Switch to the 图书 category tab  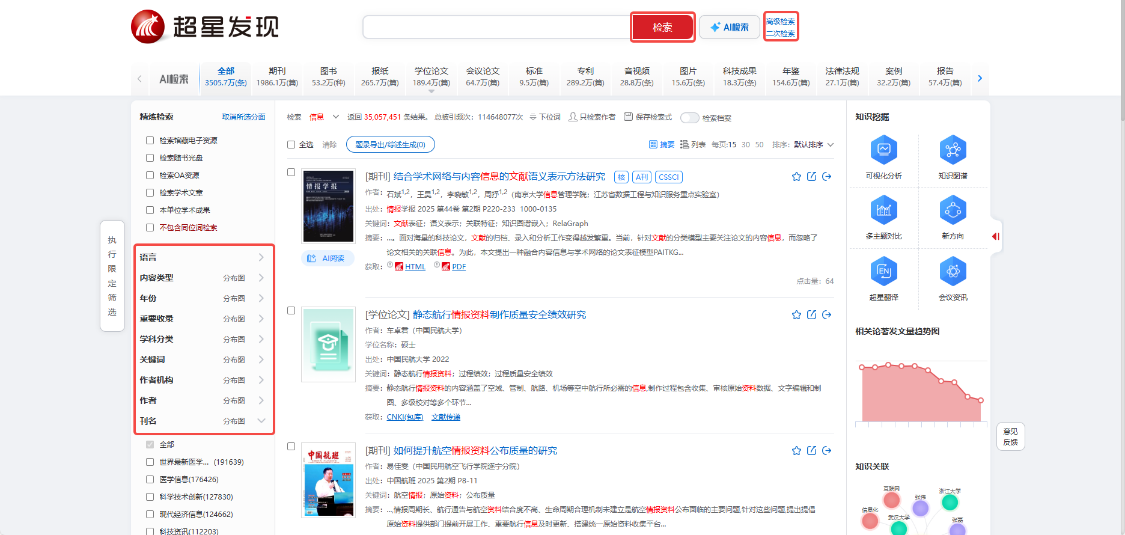328,77
